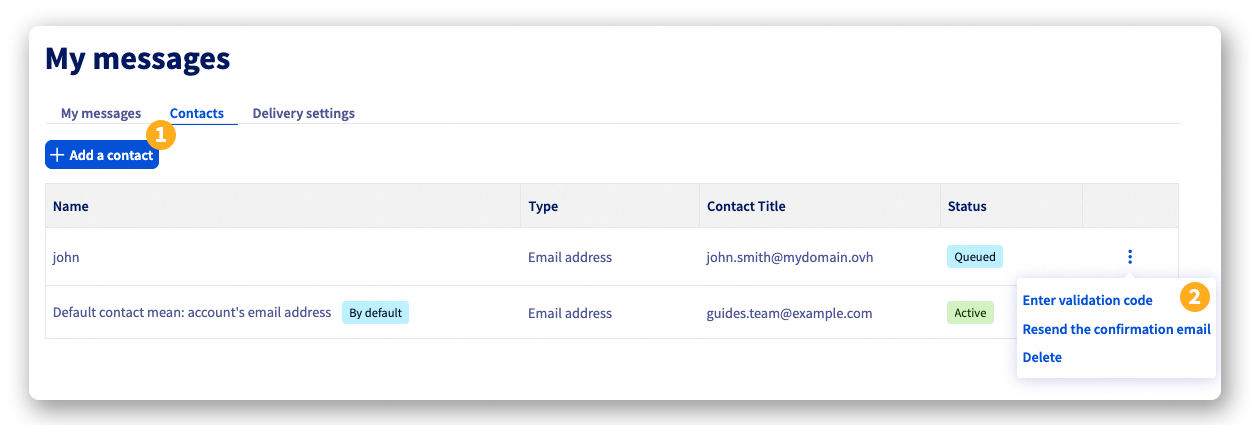Open the three-dot actions menu for john

[x=1130, y=257]
